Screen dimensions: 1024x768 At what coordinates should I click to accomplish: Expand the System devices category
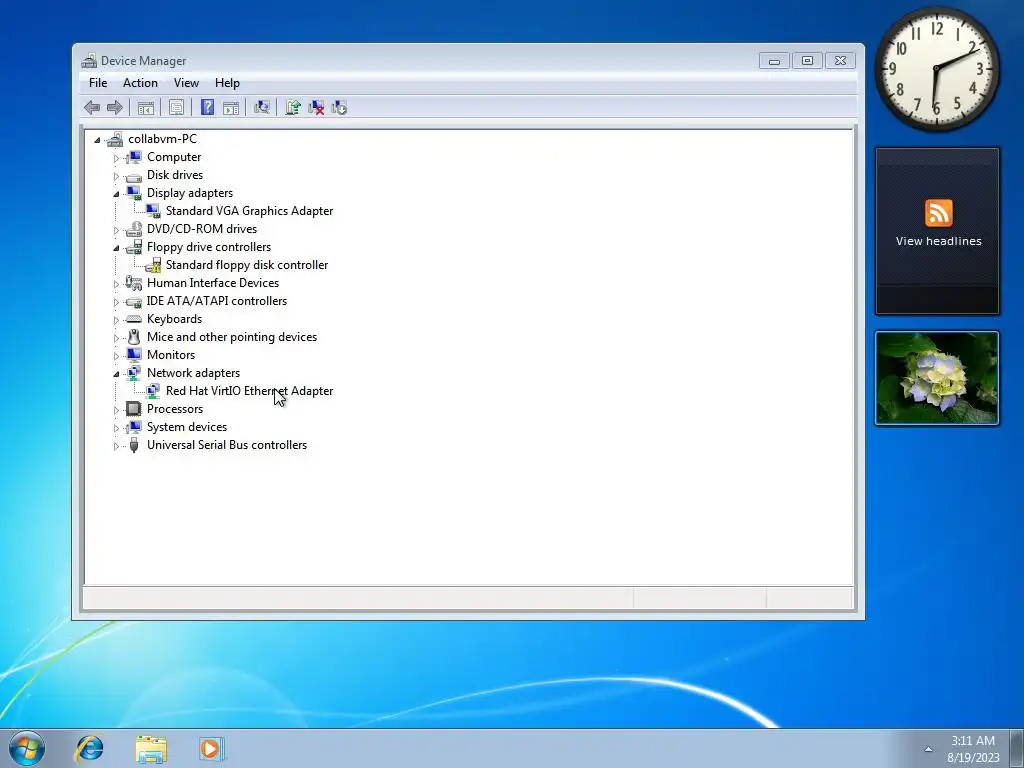[116, 428]
